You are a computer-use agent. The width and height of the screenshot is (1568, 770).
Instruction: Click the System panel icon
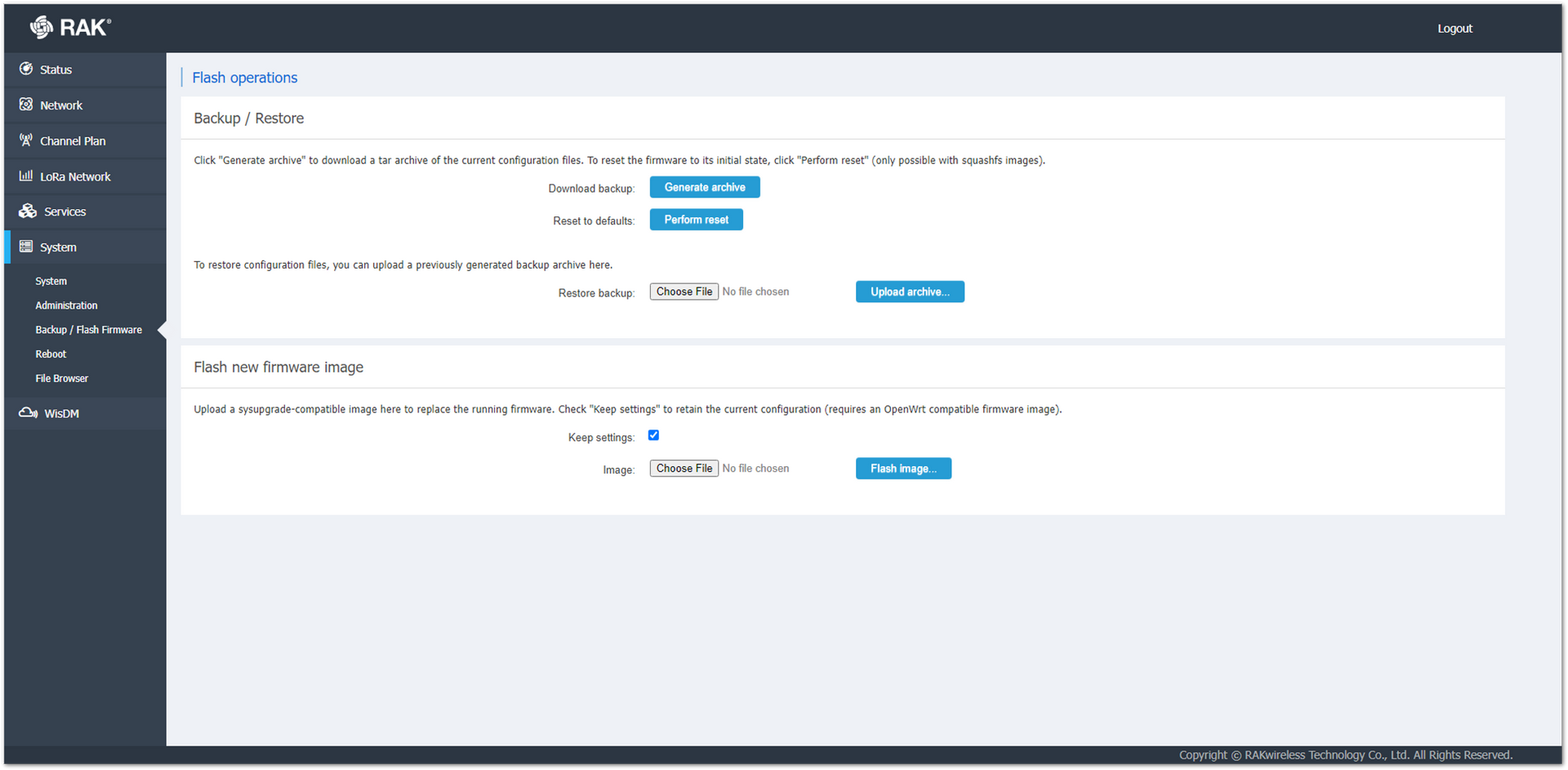pos(26,247)
